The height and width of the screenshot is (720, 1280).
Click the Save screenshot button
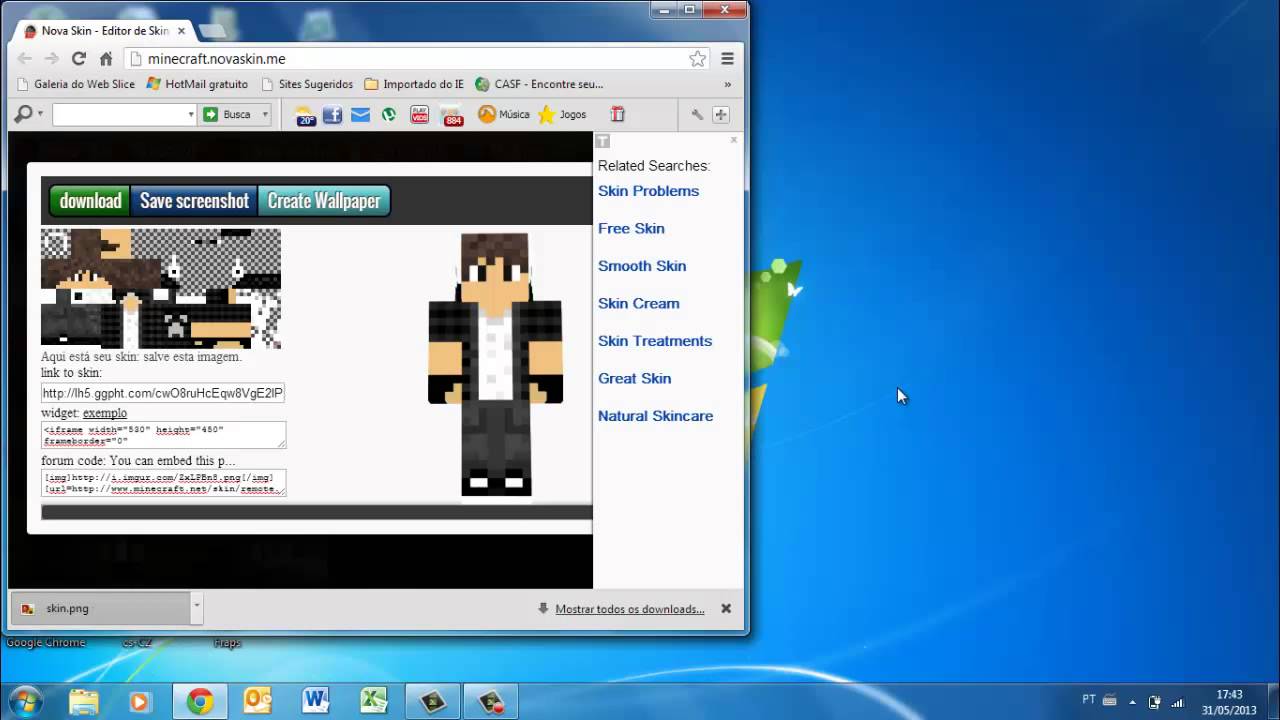[194, 201]
